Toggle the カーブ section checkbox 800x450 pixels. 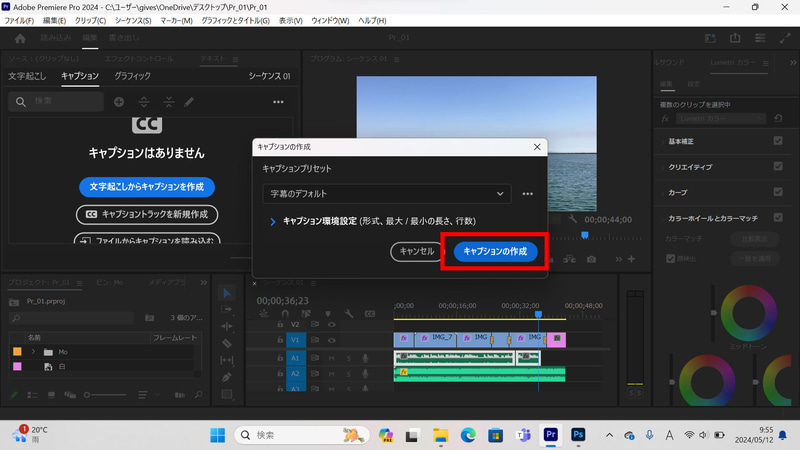pos(778,192)
